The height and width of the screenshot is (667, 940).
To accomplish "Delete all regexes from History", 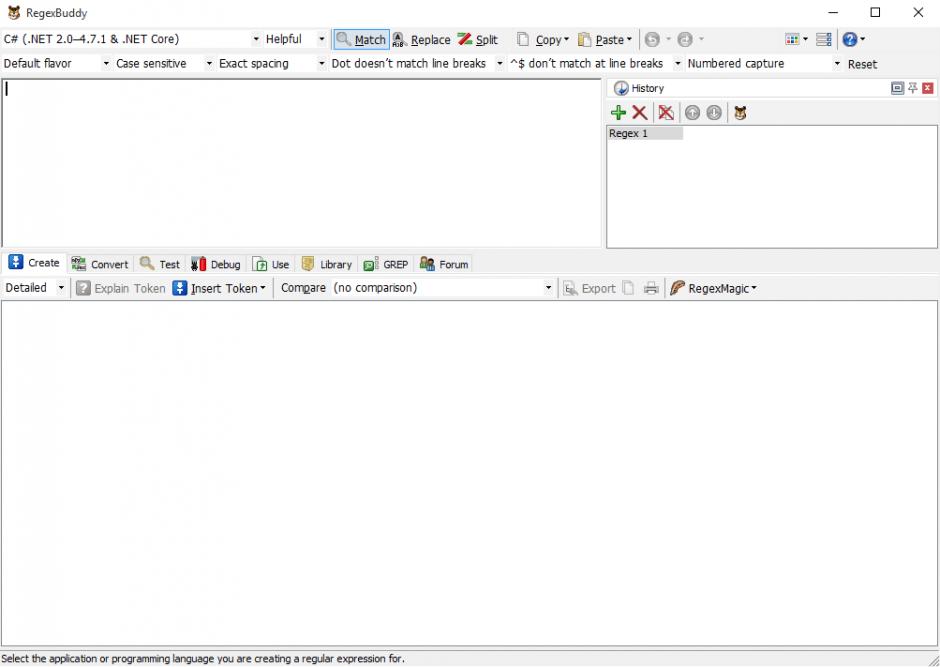I will tap(665, 113).
